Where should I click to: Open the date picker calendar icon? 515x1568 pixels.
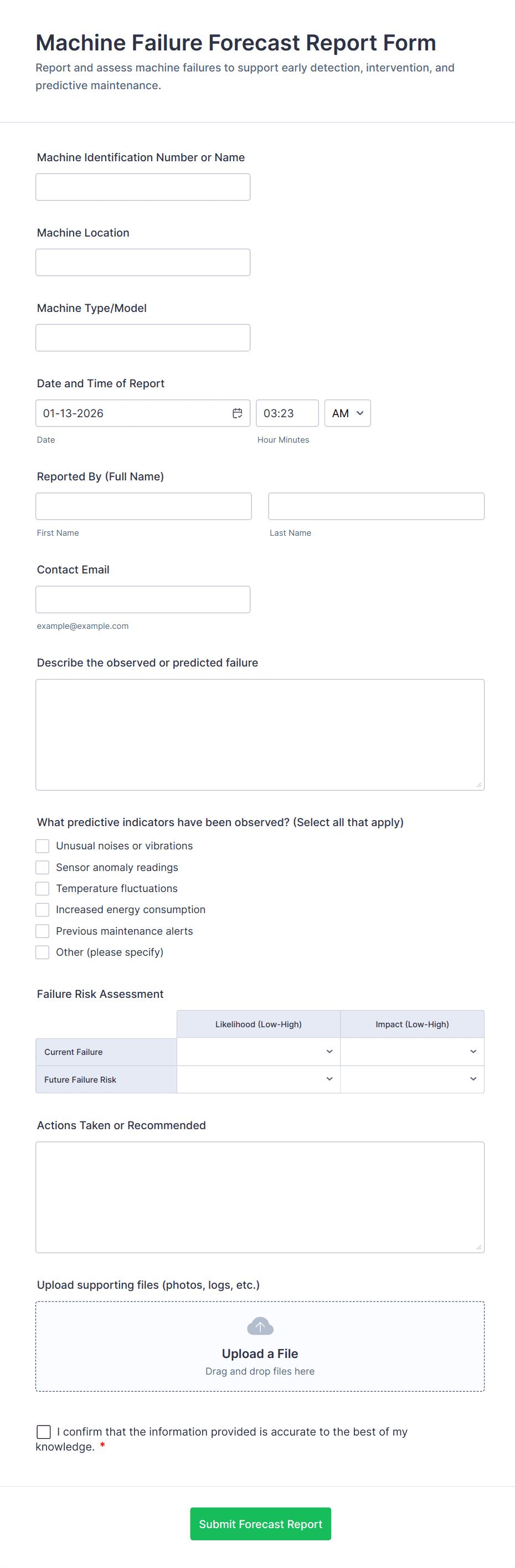(x=237, y=413)
